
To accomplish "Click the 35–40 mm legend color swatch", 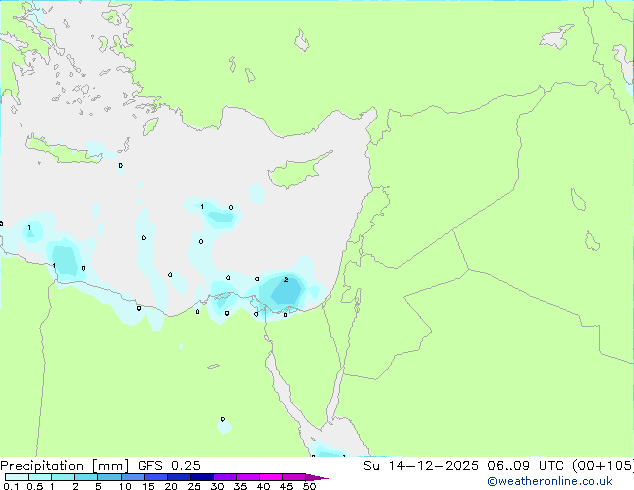I will click(248, 477).
